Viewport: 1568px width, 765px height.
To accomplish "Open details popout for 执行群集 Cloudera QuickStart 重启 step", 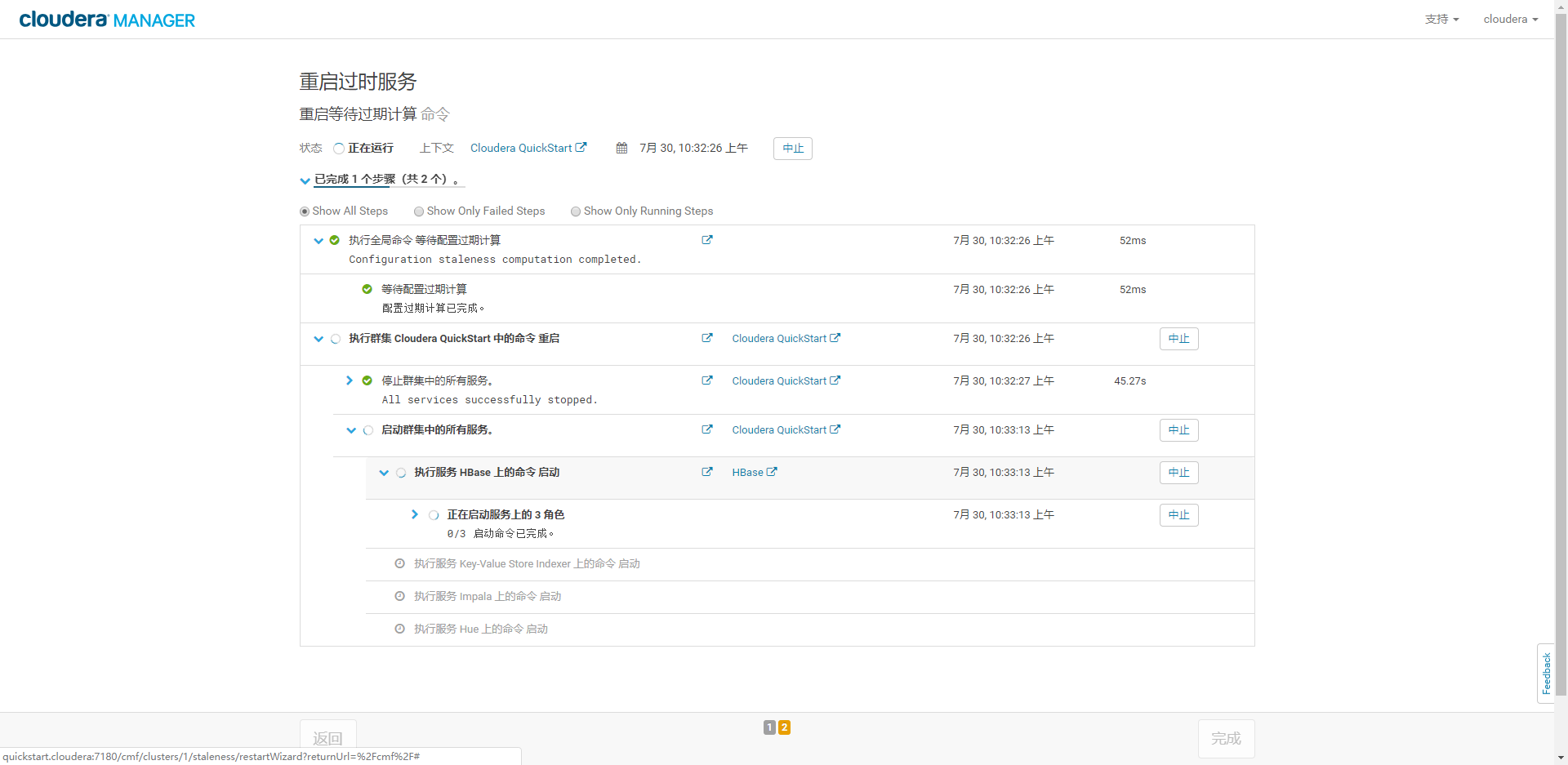I will (707, 338).
